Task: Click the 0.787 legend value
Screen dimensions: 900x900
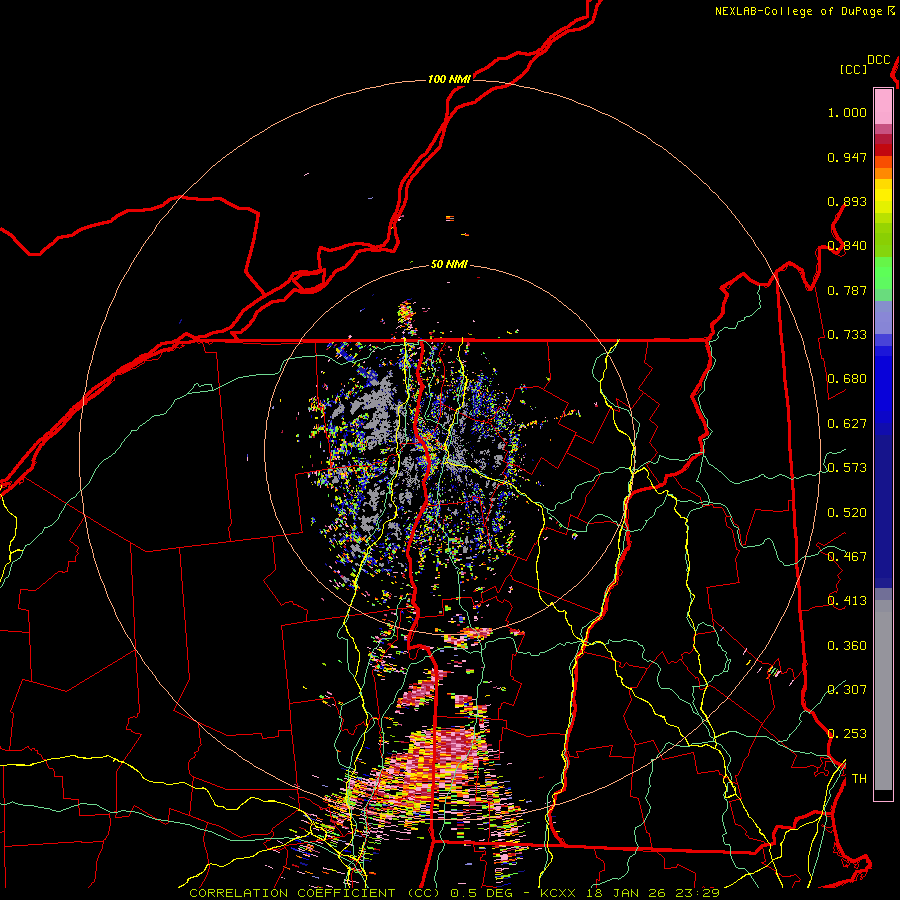Action: [847, 290]
